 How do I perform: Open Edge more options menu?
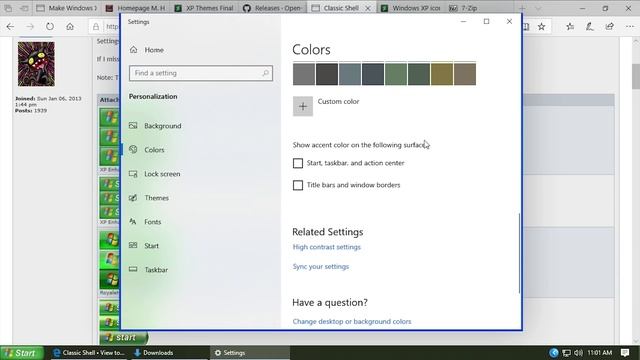(630, 27)
